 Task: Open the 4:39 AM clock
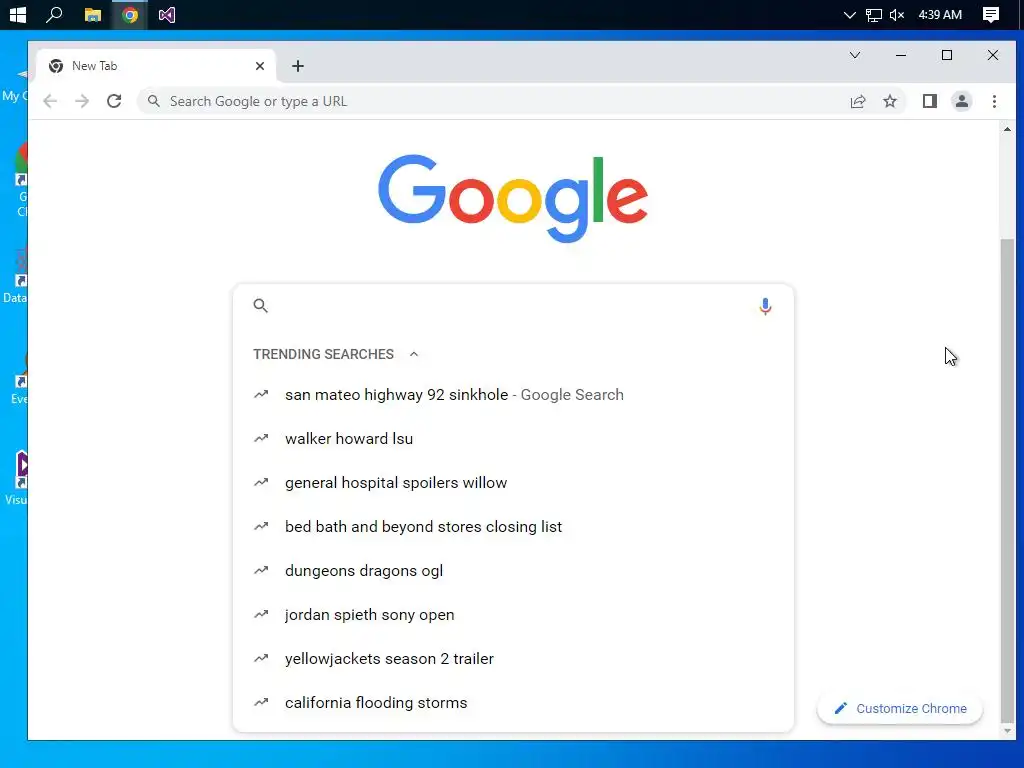click(940, 15)
